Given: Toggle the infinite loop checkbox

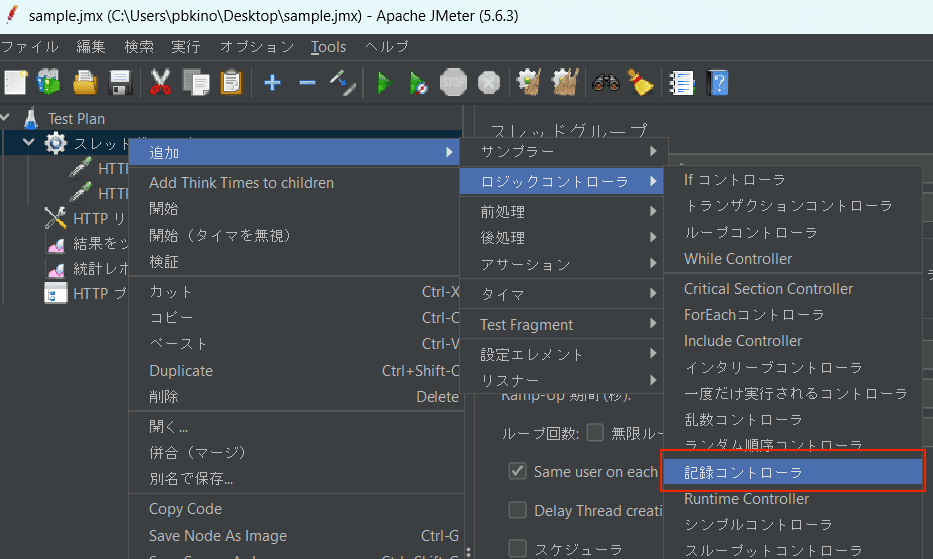Looking at the screenshot, I should coord(595,432).
